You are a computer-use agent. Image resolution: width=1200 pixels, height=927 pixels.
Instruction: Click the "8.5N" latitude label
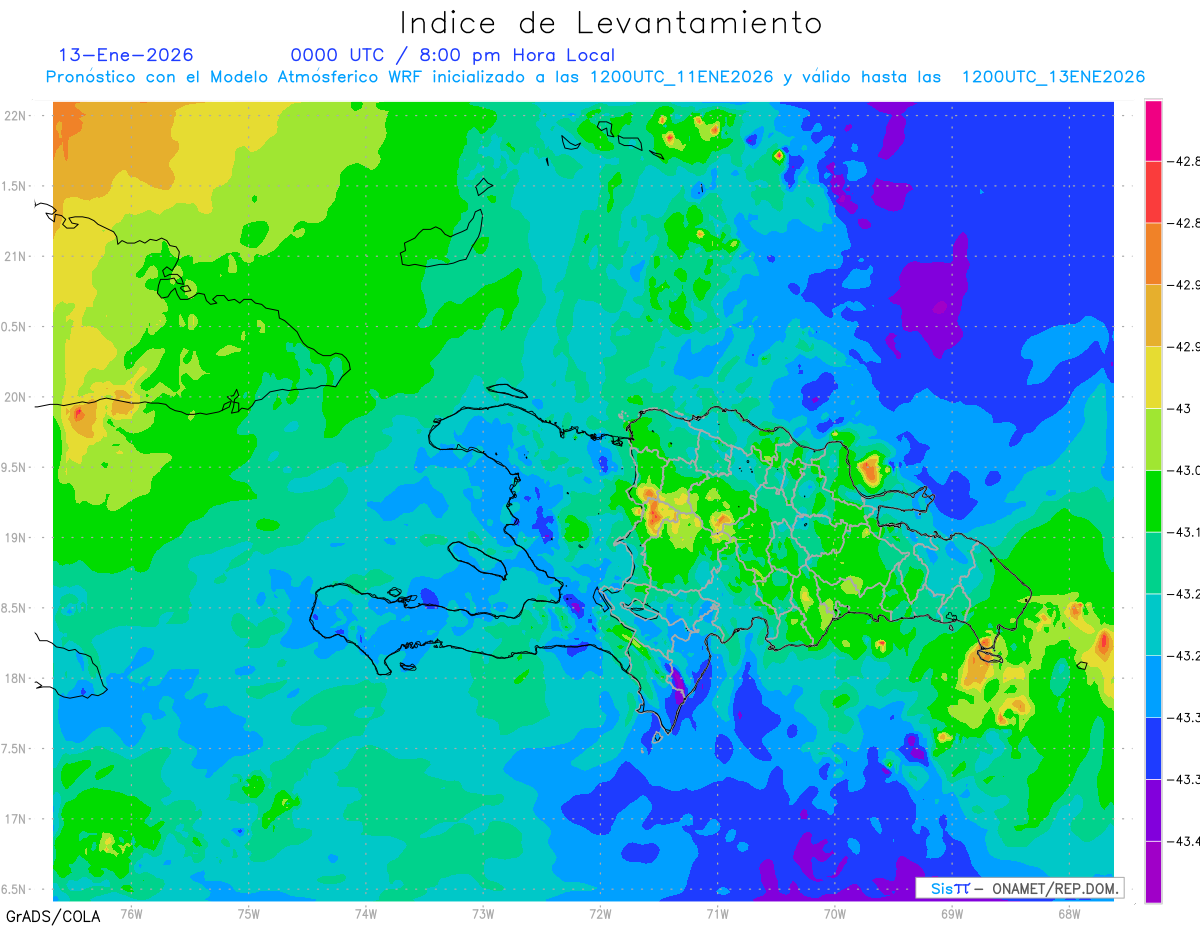(x=15, y=608)
